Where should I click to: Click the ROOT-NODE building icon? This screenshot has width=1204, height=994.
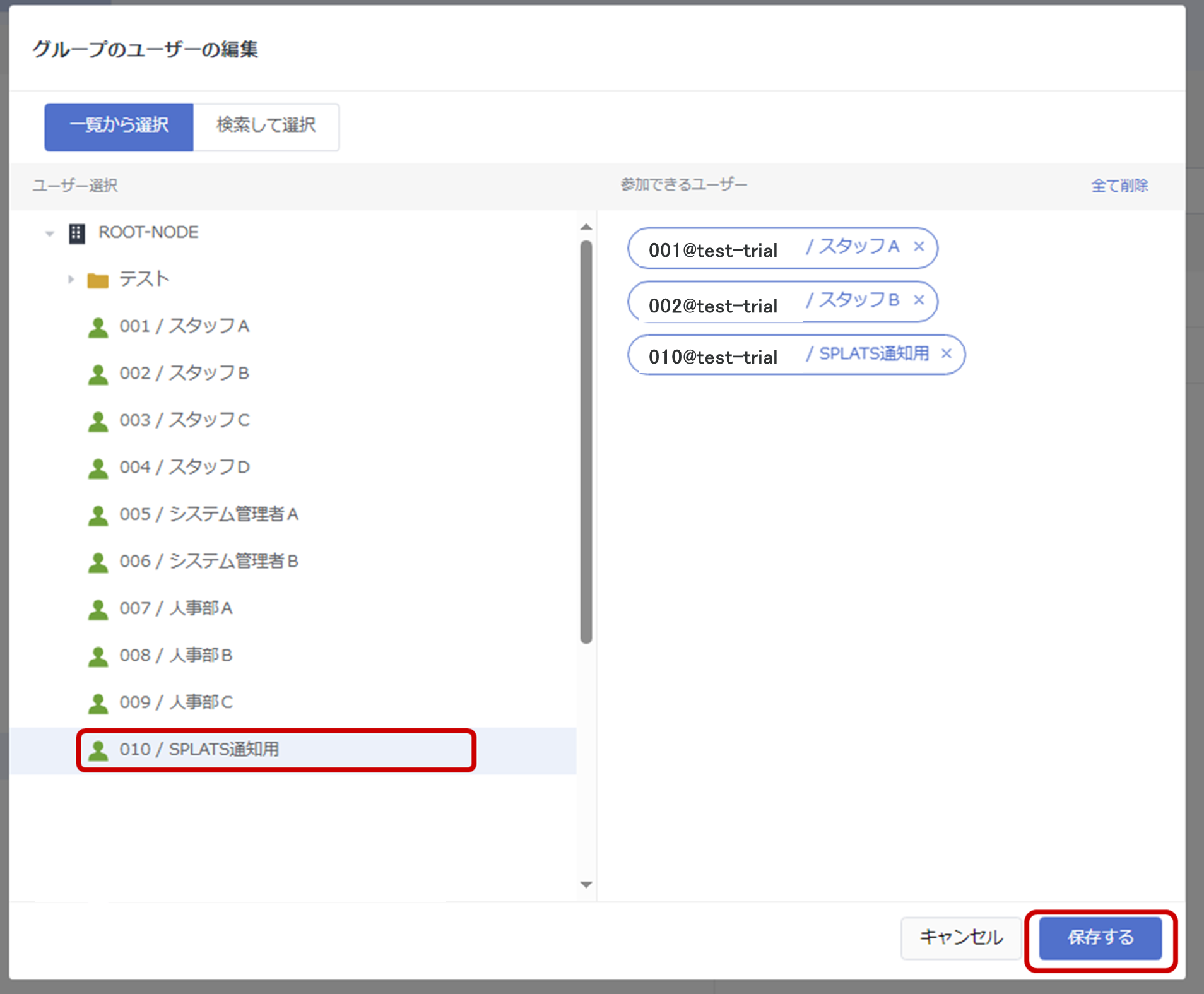[77, 234]
